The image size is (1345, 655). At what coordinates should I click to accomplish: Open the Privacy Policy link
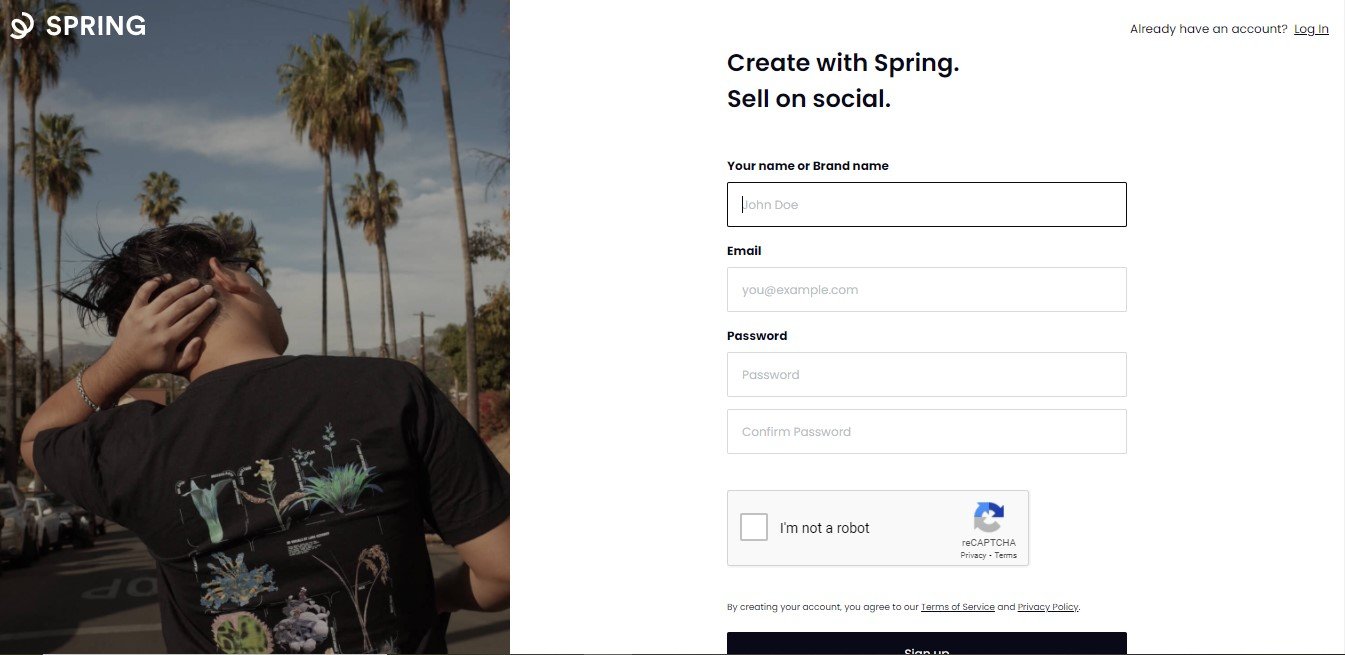point(1047,606)
